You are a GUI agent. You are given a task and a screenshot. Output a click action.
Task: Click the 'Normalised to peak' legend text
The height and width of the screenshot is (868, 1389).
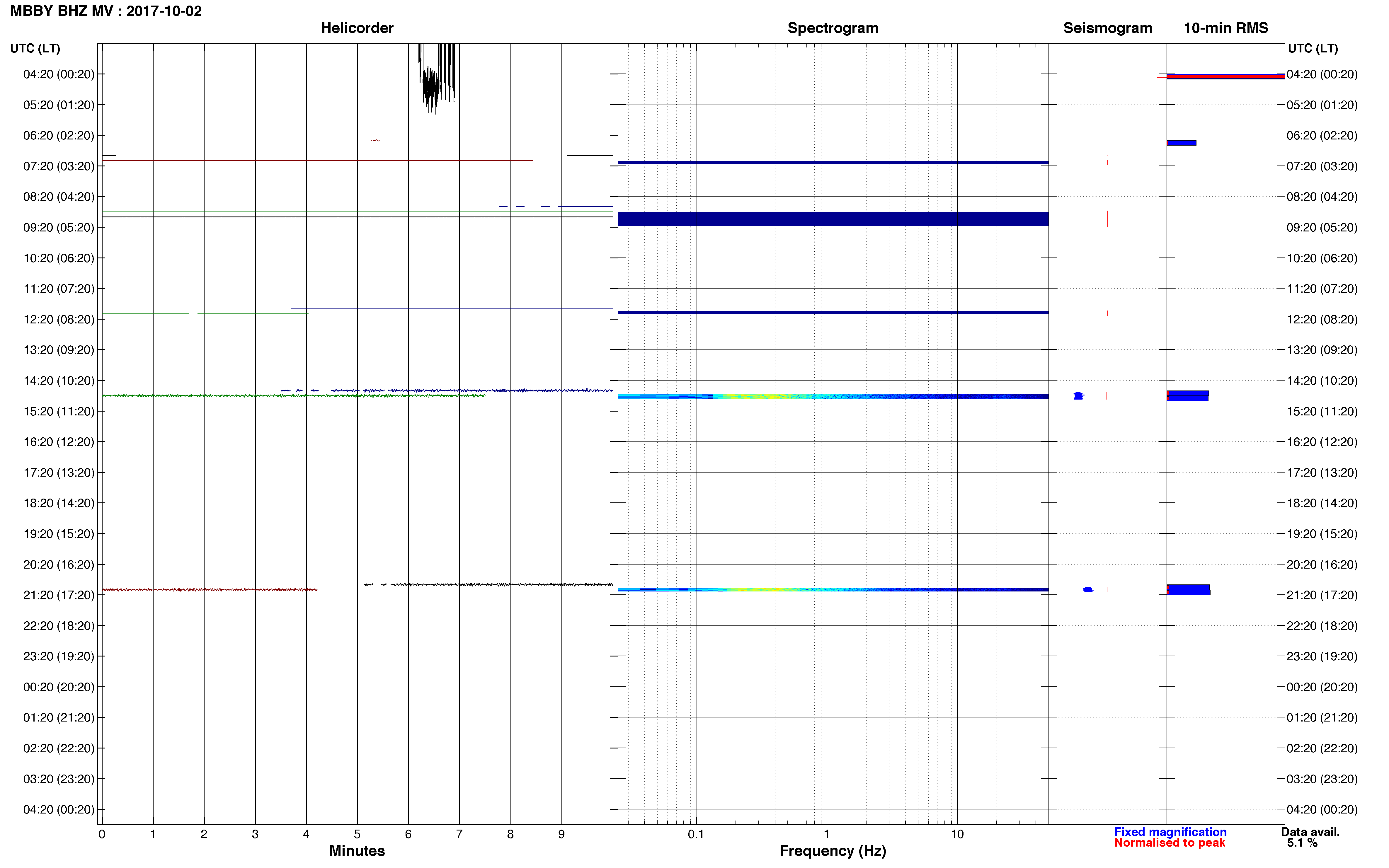tap(1170, 843)
